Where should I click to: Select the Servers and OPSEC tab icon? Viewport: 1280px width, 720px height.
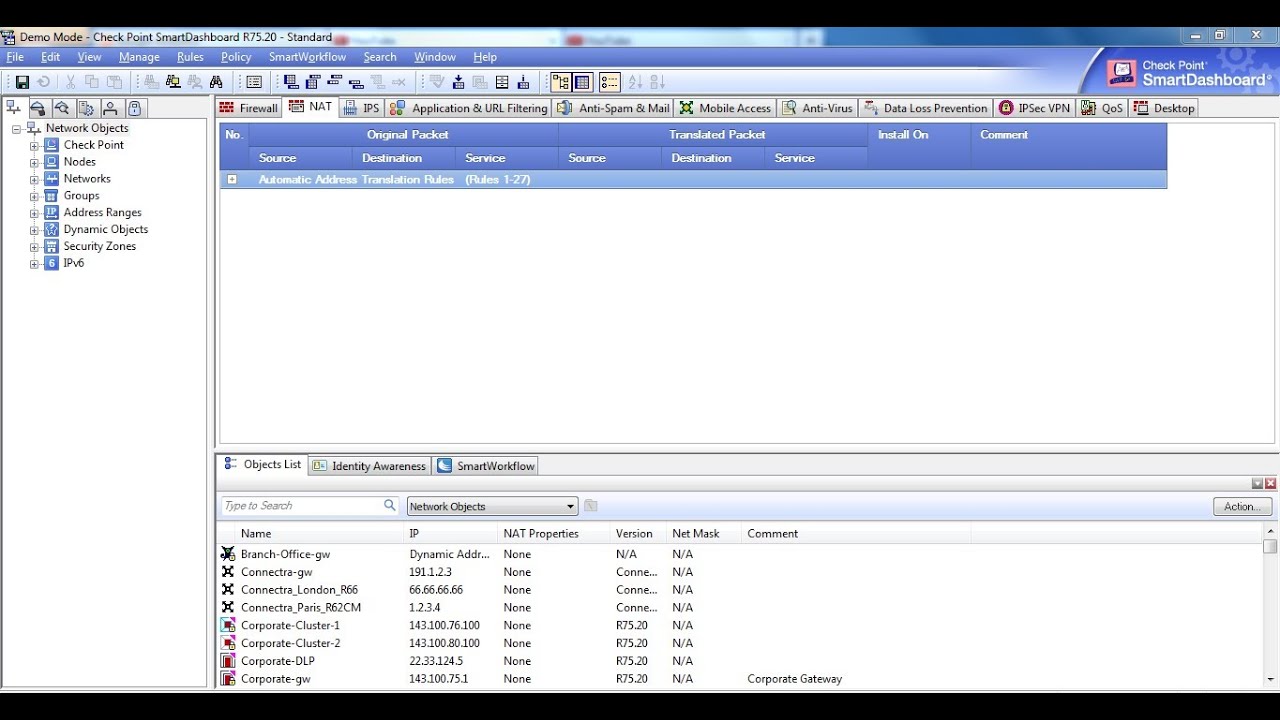86,108
